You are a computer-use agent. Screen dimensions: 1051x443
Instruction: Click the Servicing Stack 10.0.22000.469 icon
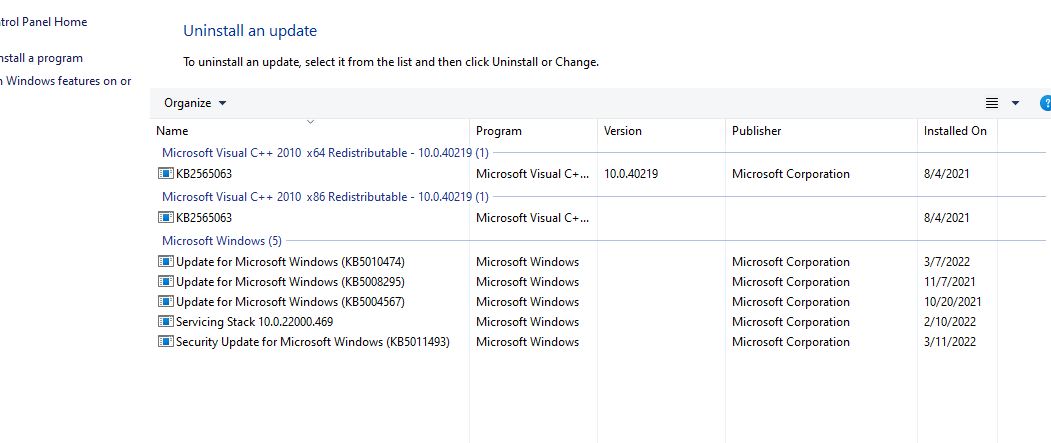click(x=166, y=322)
